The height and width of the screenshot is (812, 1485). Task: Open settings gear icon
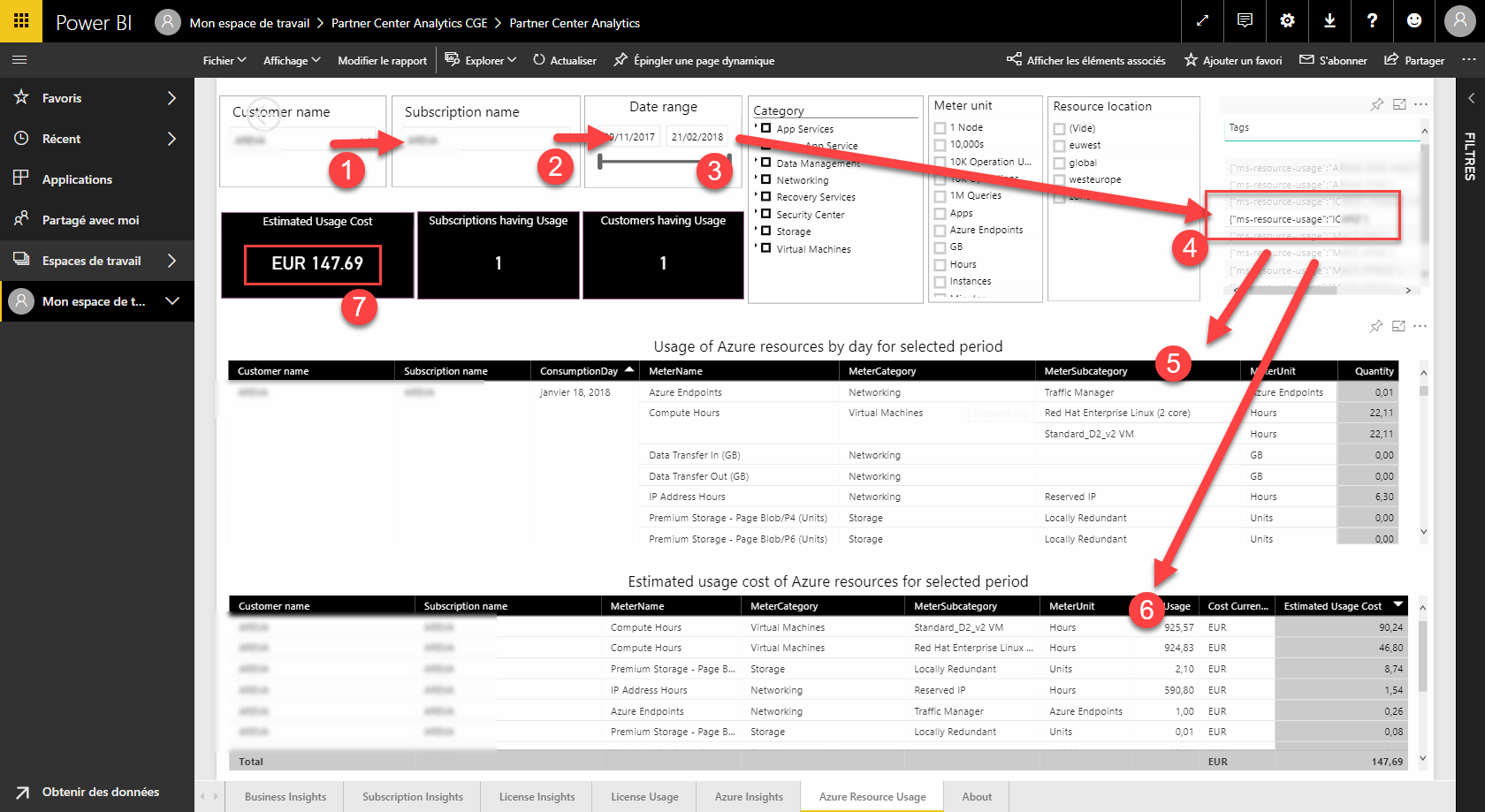[x=1287, y=20]
